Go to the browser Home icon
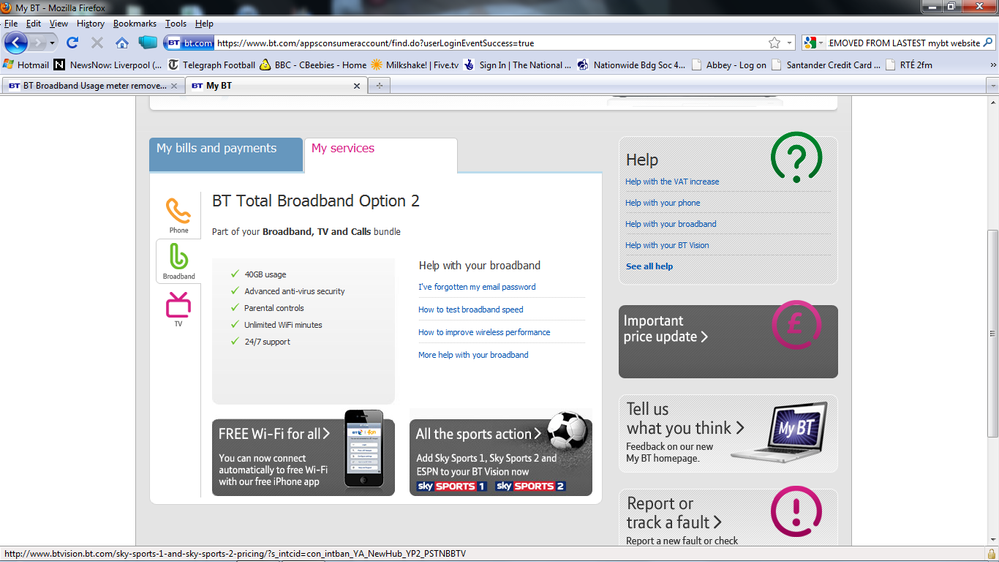 pyautogui.click(x=122, y=43)
